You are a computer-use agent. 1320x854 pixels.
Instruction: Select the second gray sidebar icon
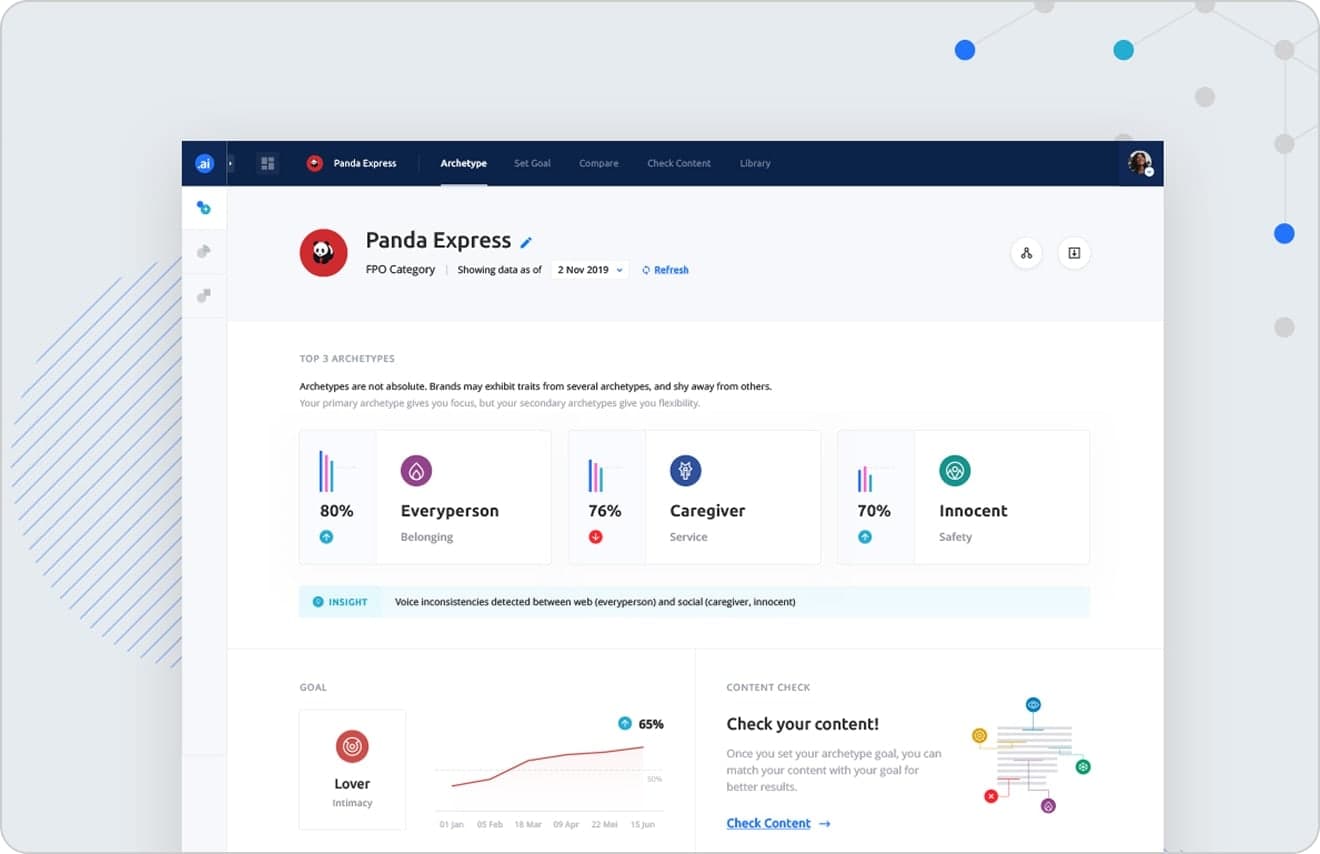point(204,252)
